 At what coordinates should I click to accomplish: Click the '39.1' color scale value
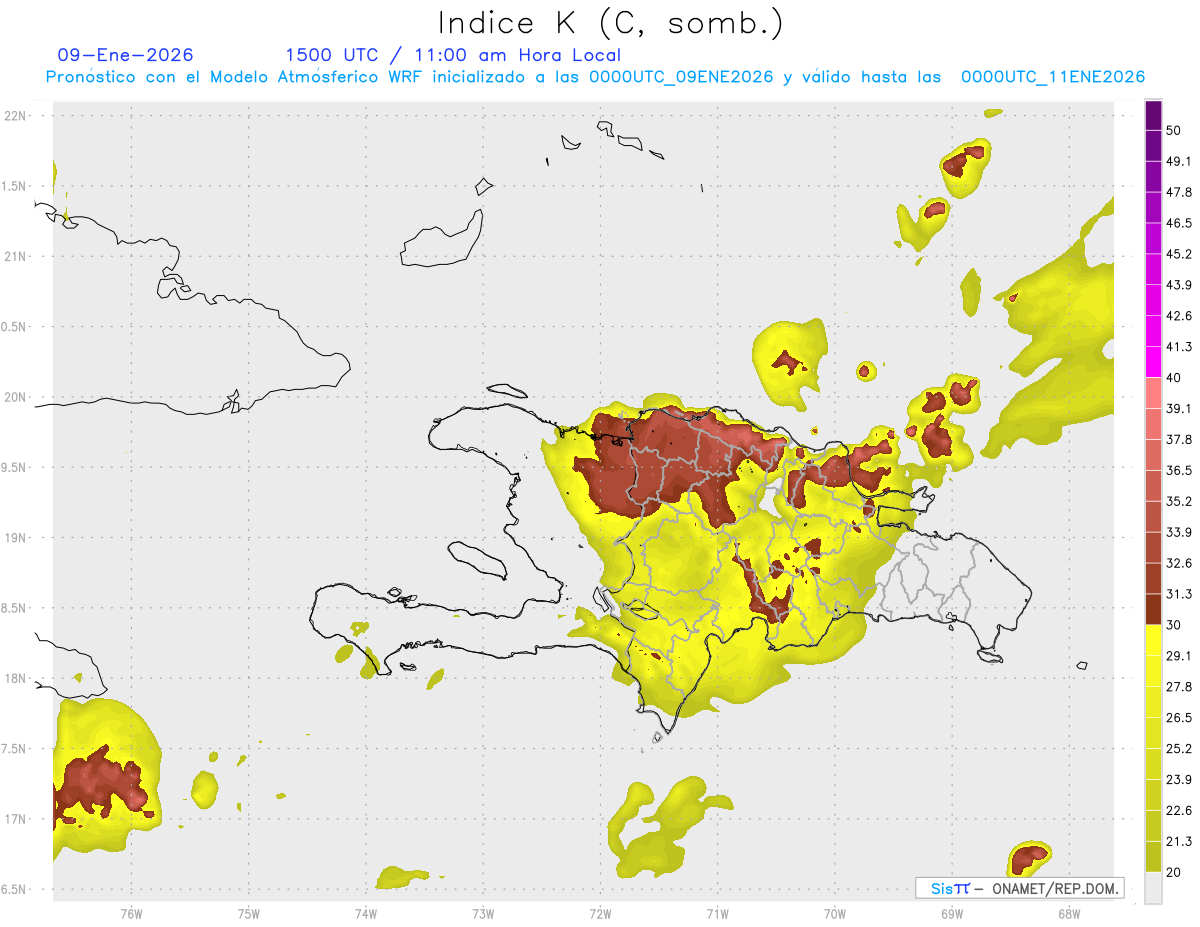pos(1179,408)
